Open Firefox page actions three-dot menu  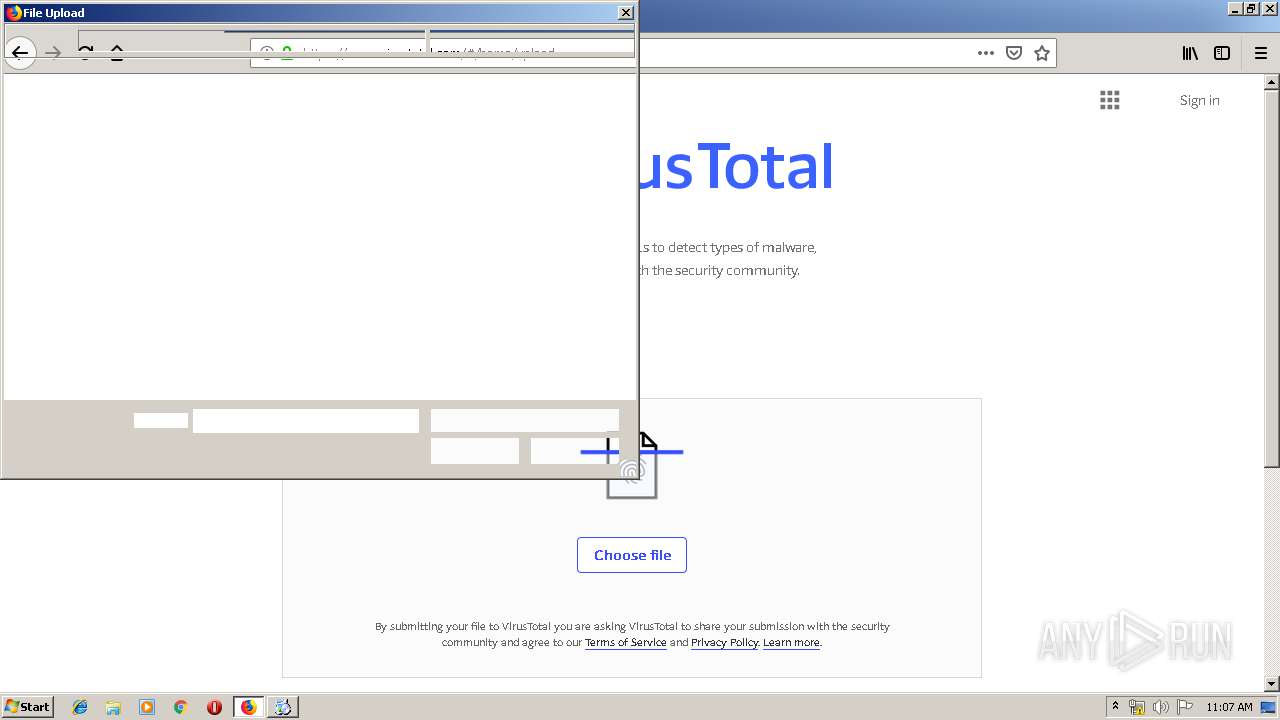[986, 53]
